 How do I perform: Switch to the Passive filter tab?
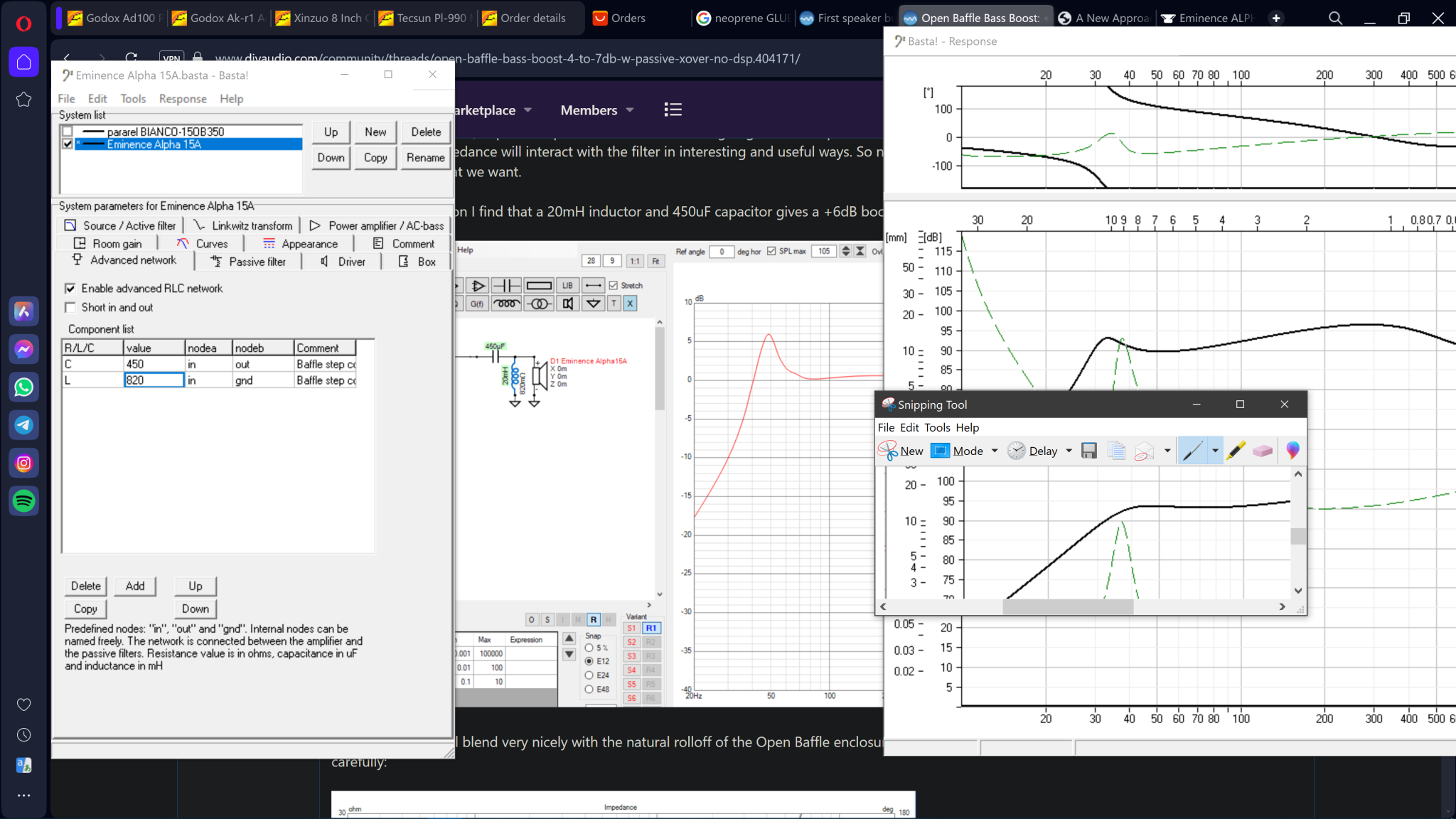click(248, 262)
